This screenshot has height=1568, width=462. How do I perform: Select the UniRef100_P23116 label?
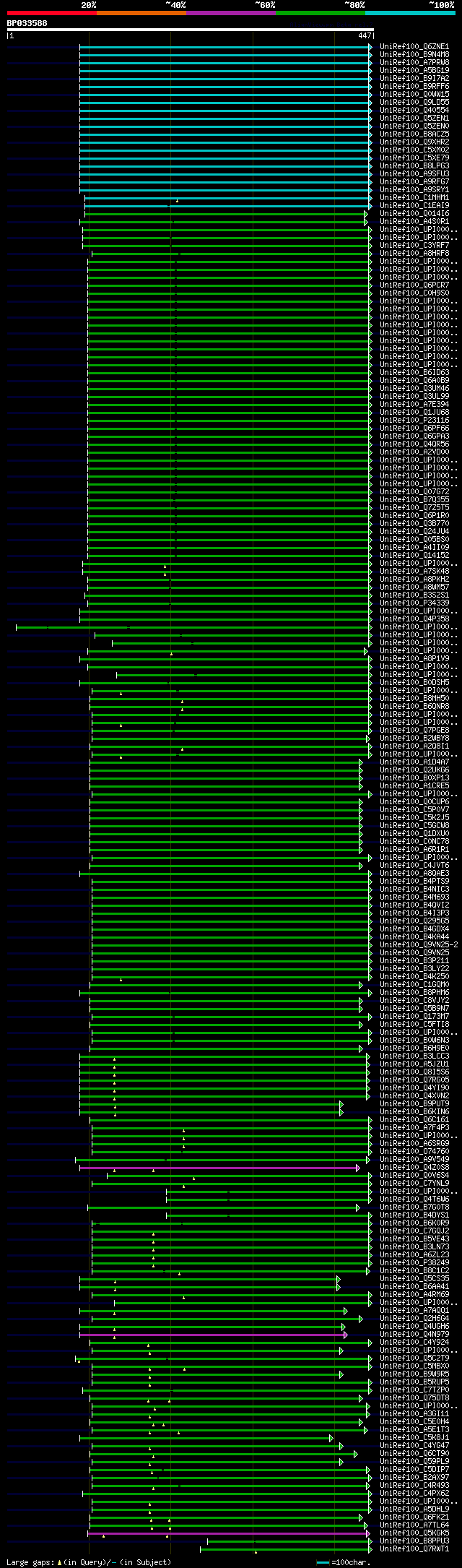[414, 421]
